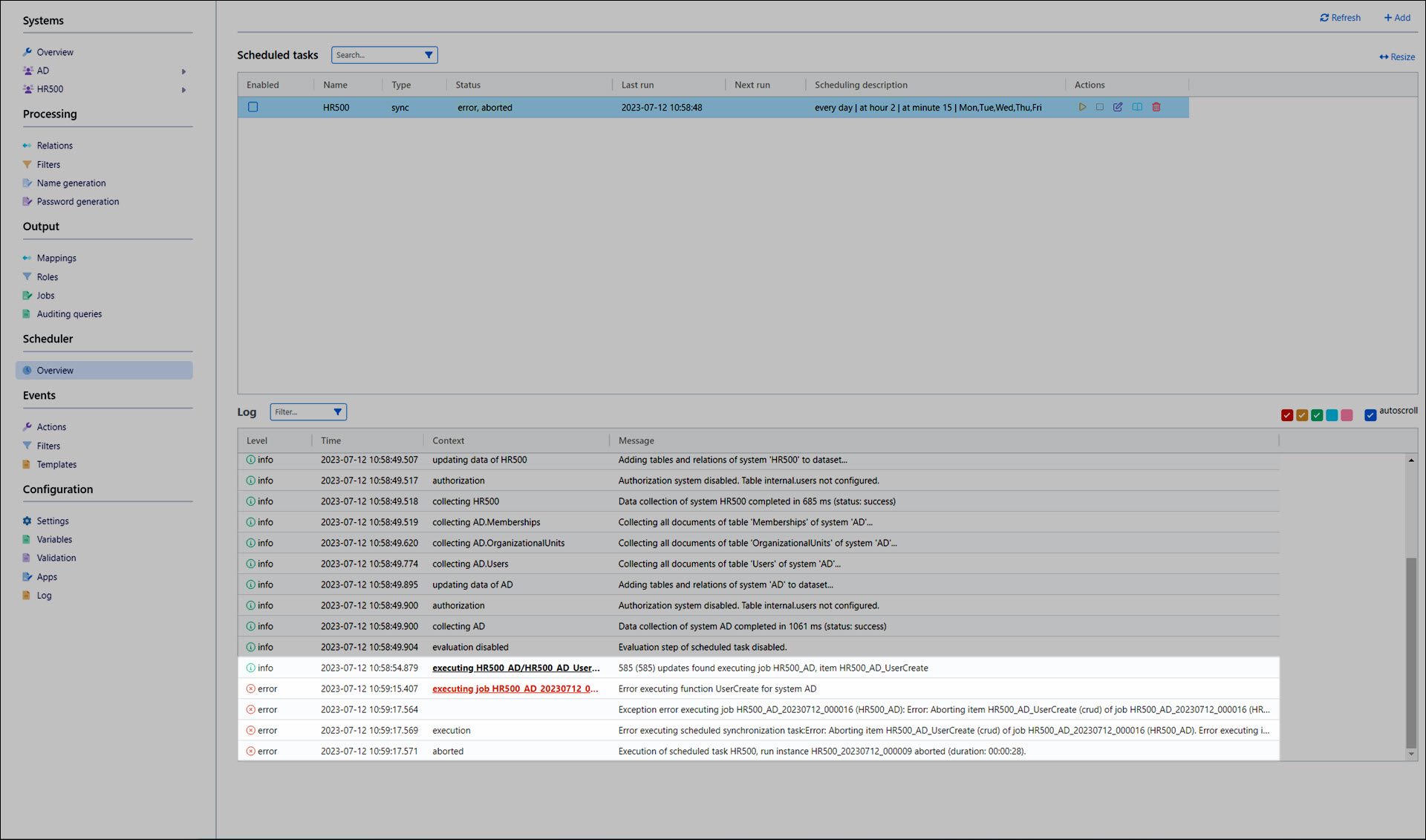Toggle the pink log level color swatch

point(1347,415)
